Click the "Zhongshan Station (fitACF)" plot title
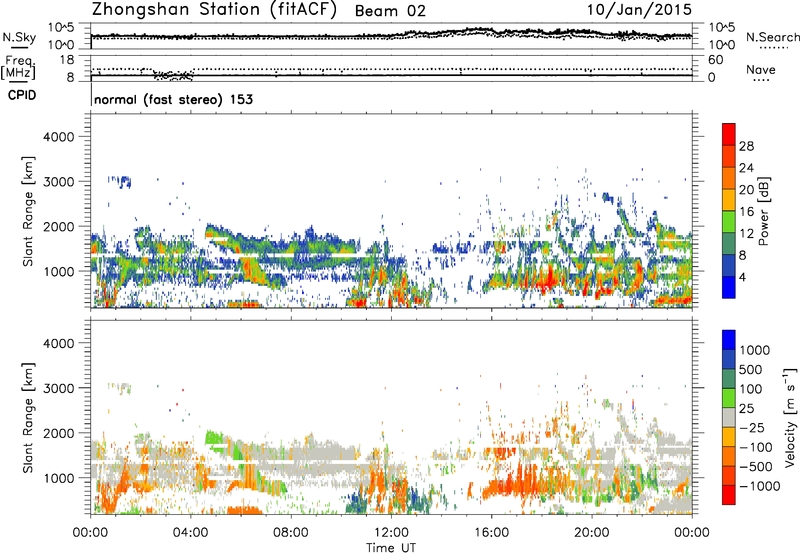The width and height of the screenshot is (800, 554). coord(214,10)
